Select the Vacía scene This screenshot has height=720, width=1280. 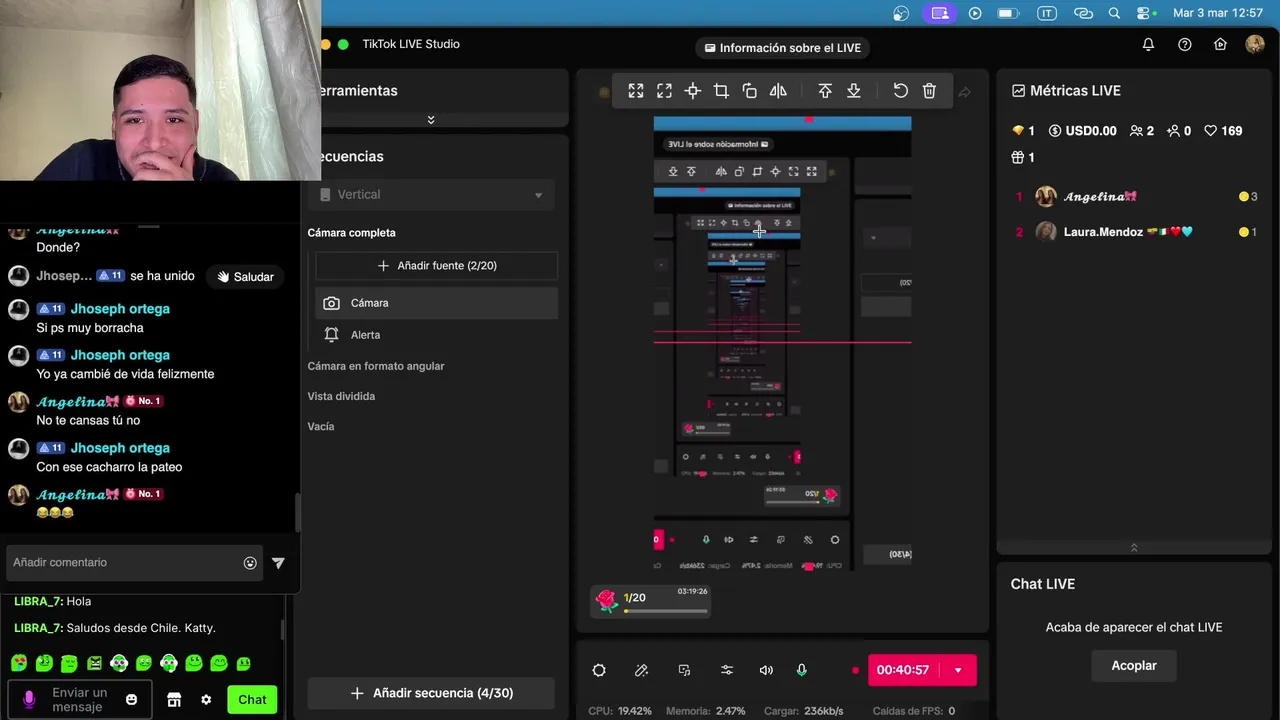(321, 426)
